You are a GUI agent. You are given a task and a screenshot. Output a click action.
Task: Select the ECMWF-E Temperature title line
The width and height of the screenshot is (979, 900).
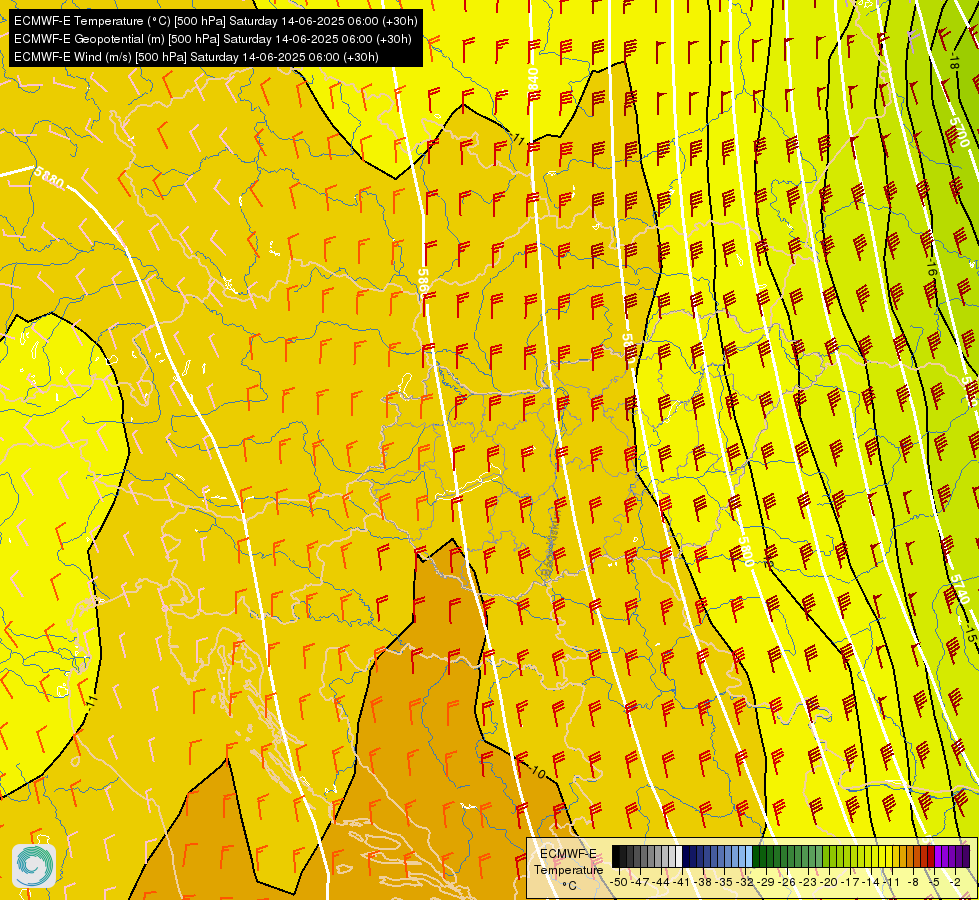(215, 21)
